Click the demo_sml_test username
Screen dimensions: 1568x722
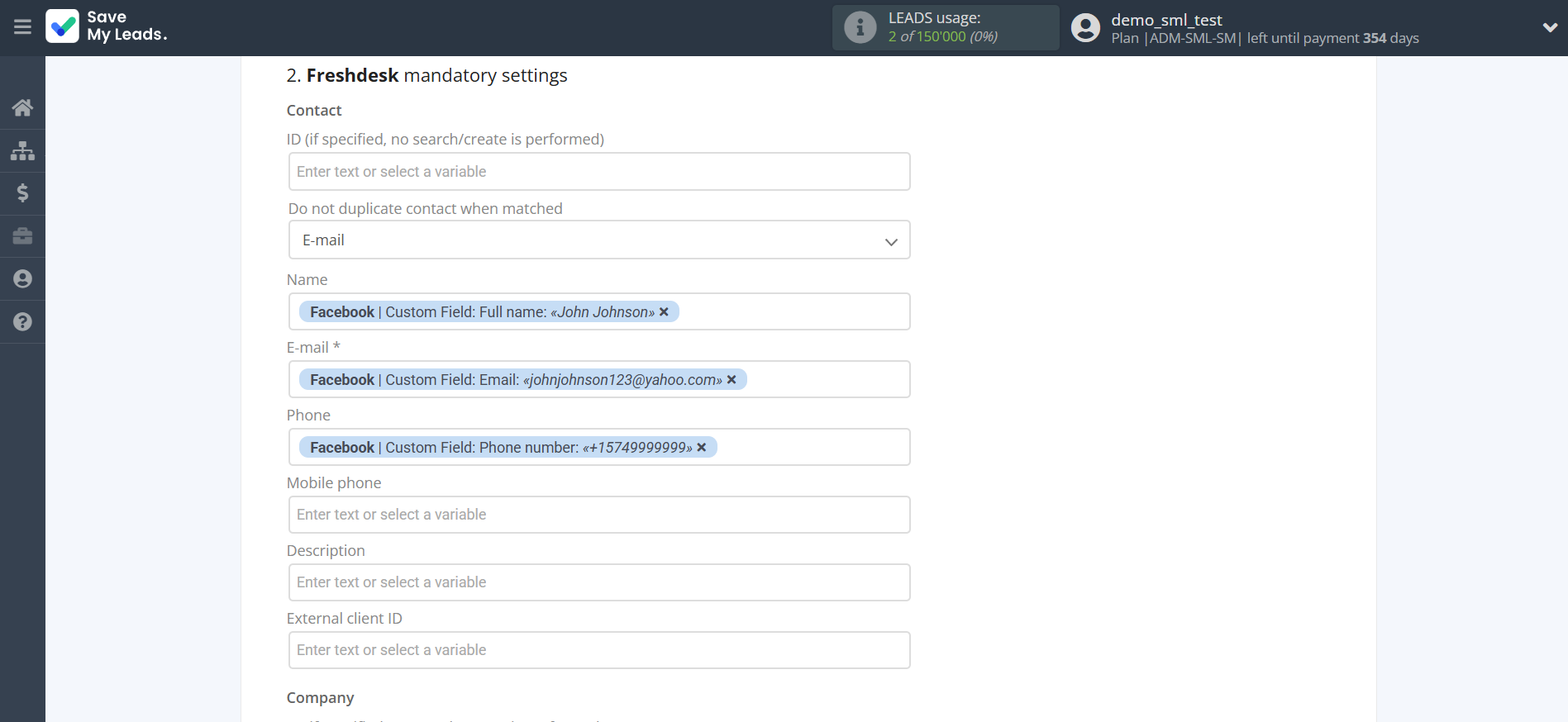pyautogui.click(x=1165, y=20)
